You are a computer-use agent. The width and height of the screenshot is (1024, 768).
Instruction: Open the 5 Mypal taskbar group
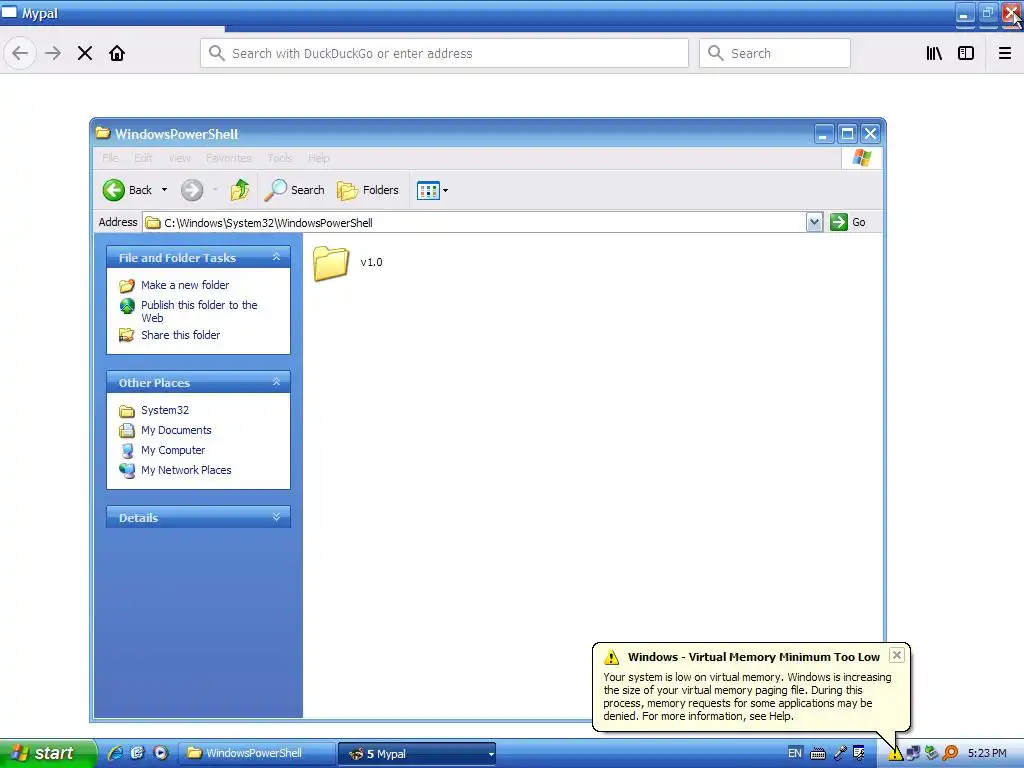(x=417, y=754)
